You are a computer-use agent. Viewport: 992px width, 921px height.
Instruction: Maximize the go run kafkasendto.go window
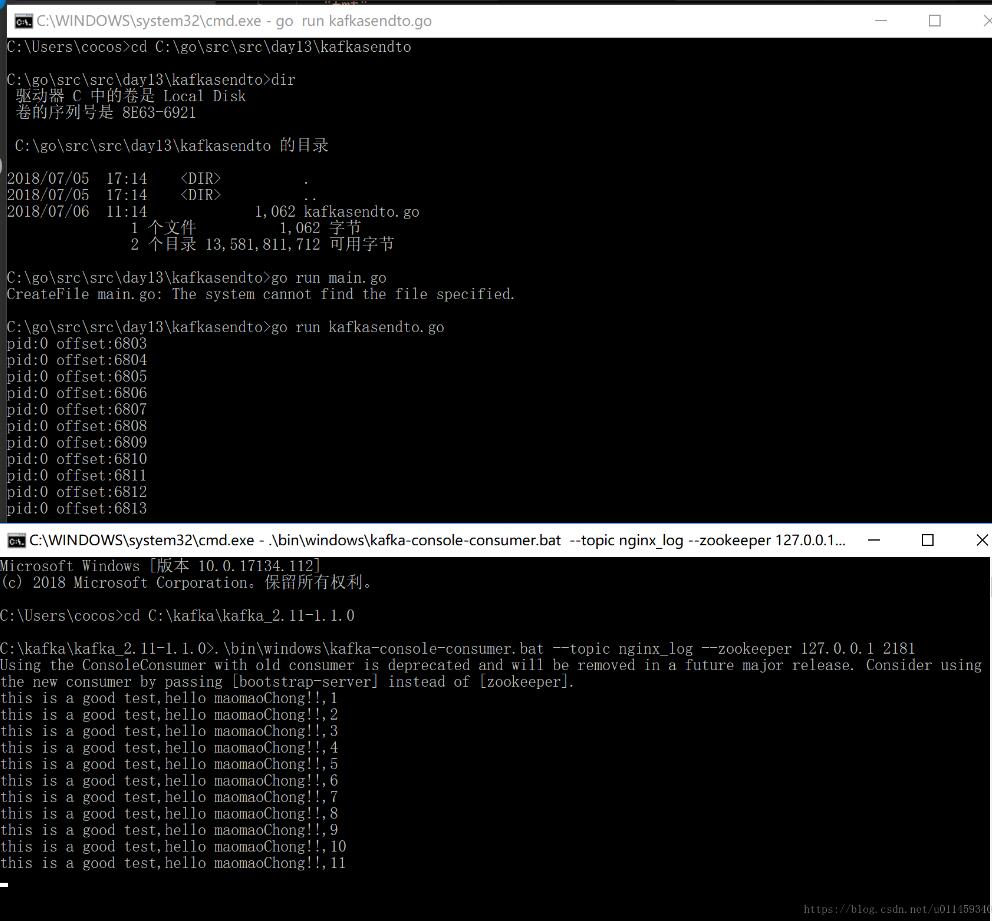[935, 21]
